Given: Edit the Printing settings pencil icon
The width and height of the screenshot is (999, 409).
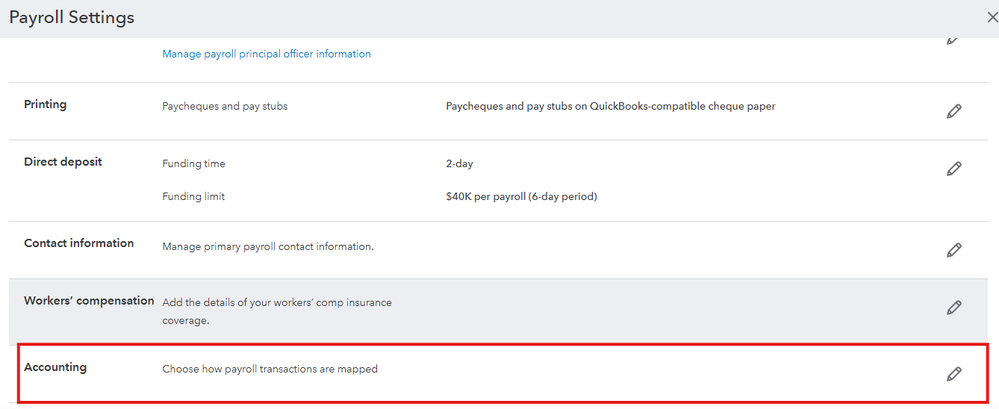Looking at the screenshot, I should click(953, 111).
